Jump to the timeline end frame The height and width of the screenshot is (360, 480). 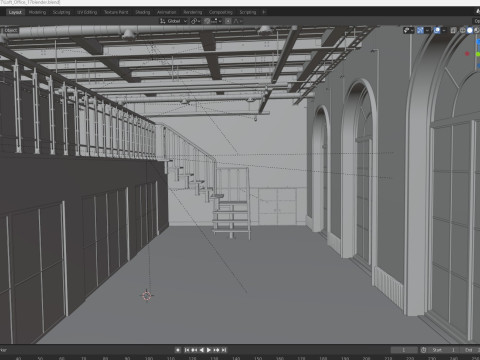click(224, 350)
